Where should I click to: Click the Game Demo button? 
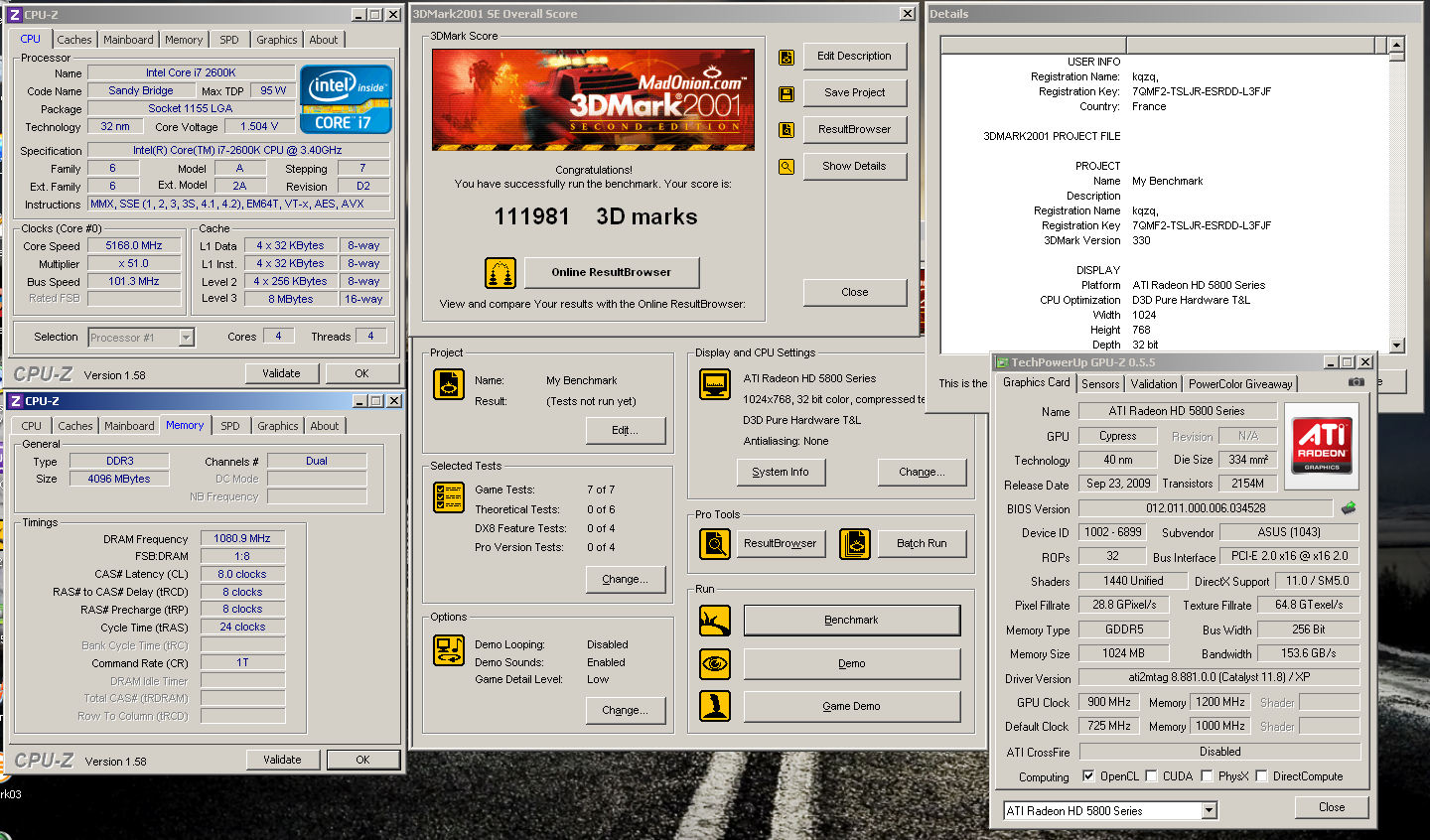[852, 706]
